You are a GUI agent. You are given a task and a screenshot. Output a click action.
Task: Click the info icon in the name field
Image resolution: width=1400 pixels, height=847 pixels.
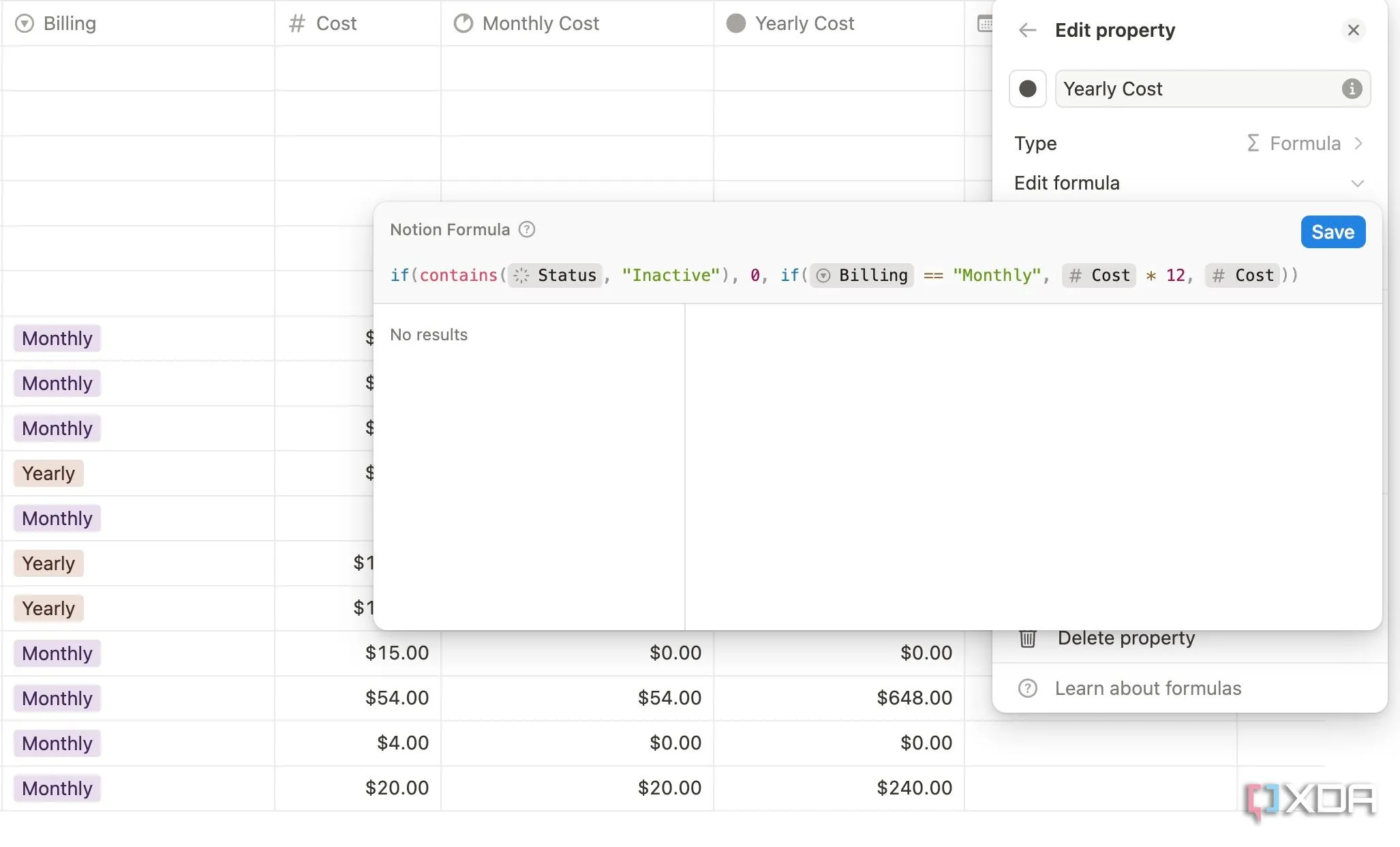(x=1352, y=89)
